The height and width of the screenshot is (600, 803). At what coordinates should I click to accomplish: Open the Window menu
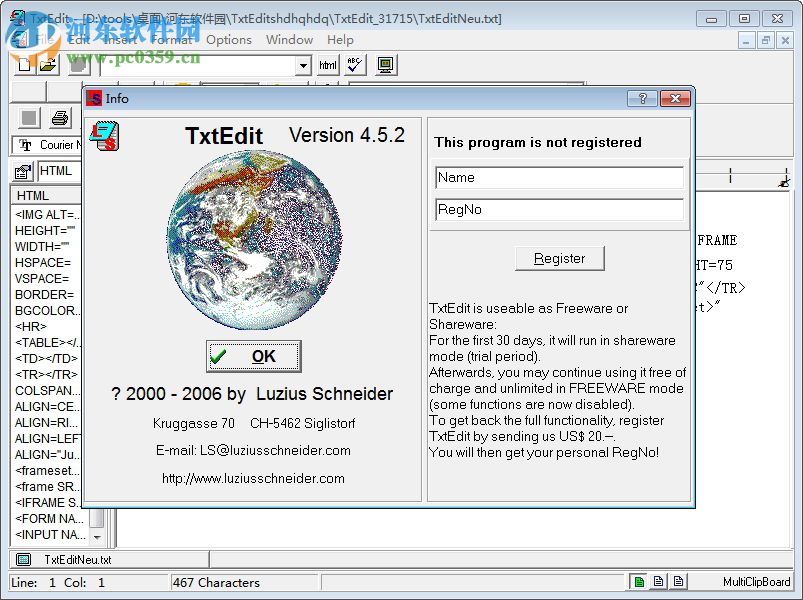click(289, 40)
